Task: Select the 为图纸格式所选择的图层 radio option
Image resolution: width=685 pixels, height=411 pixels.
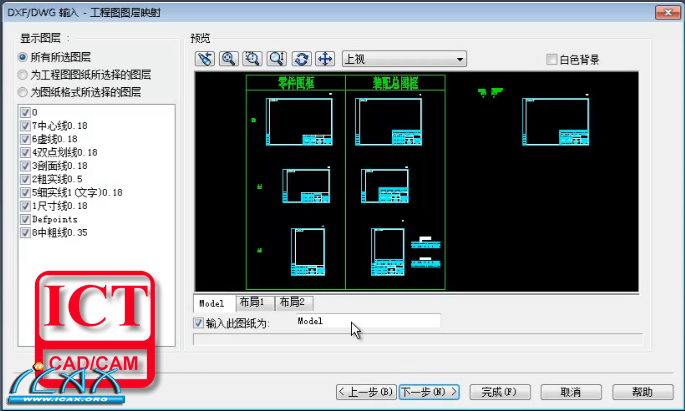Action: coord(23,92)
